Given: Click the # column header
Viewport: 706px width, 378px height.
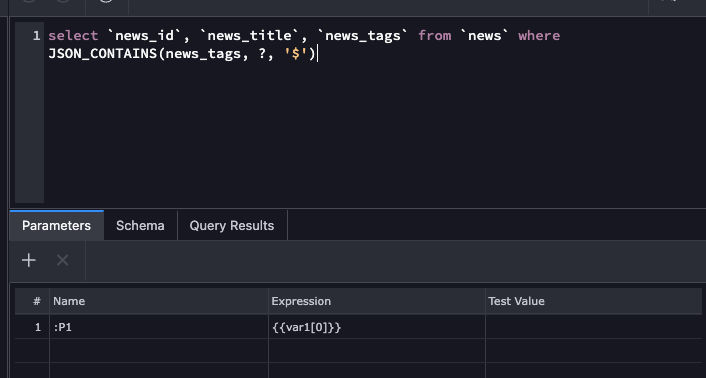Looking at the screenshot, I should [32, 301].
